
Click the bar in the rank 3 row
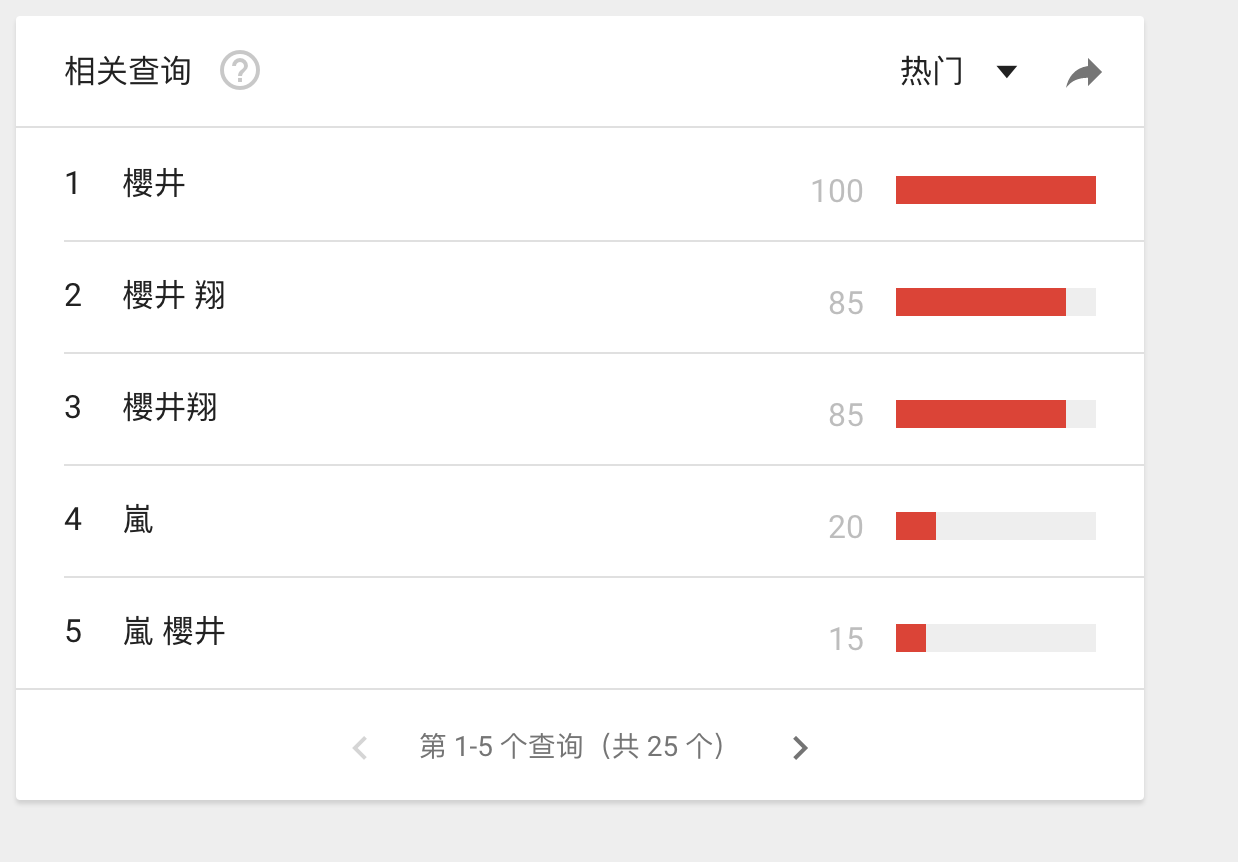point(980,414)
